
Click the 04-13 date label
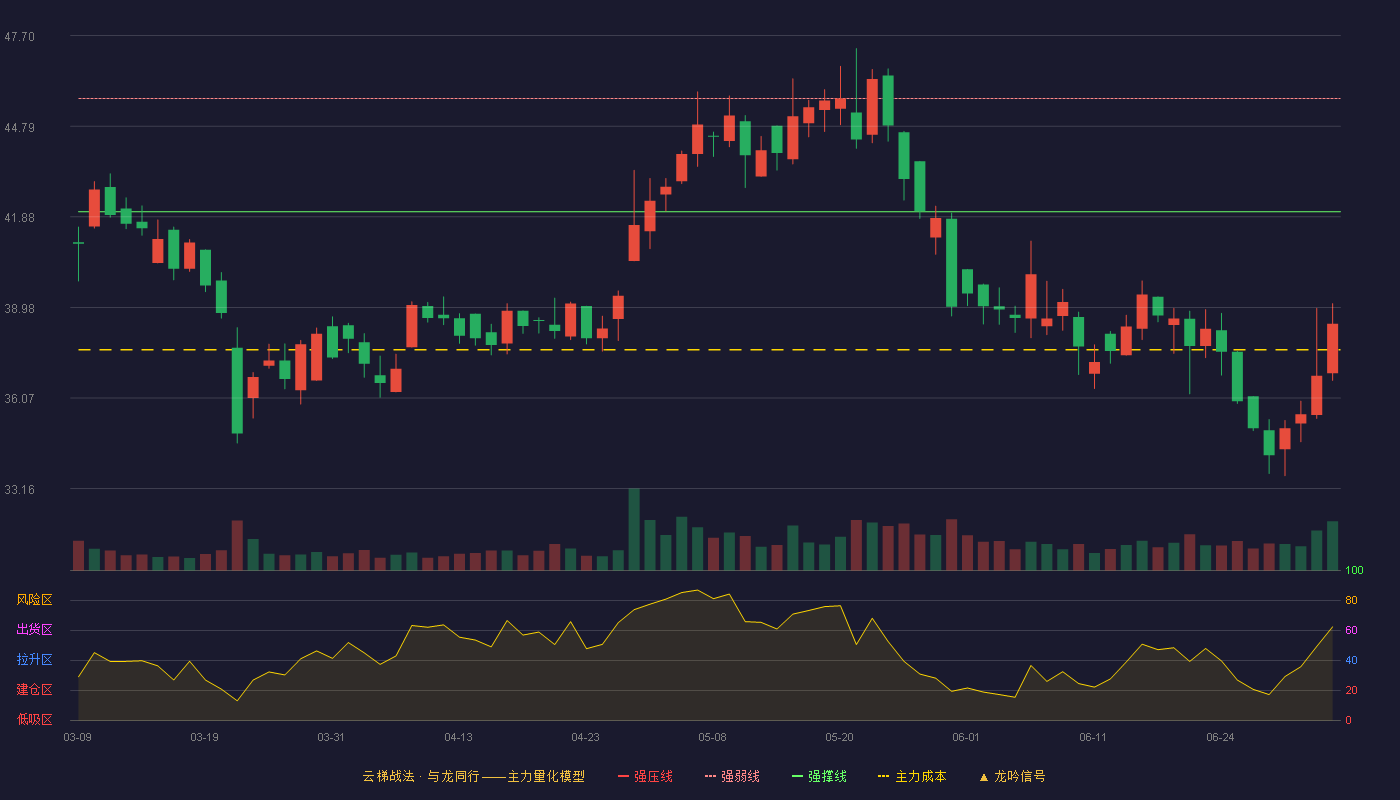click(458, 737)
